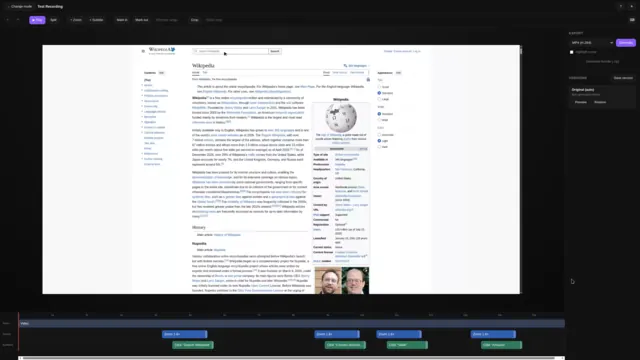Select the Article tab on Wikipedia
The width and height of the screenshot is (640, 360).
click(x=196, y=73)
